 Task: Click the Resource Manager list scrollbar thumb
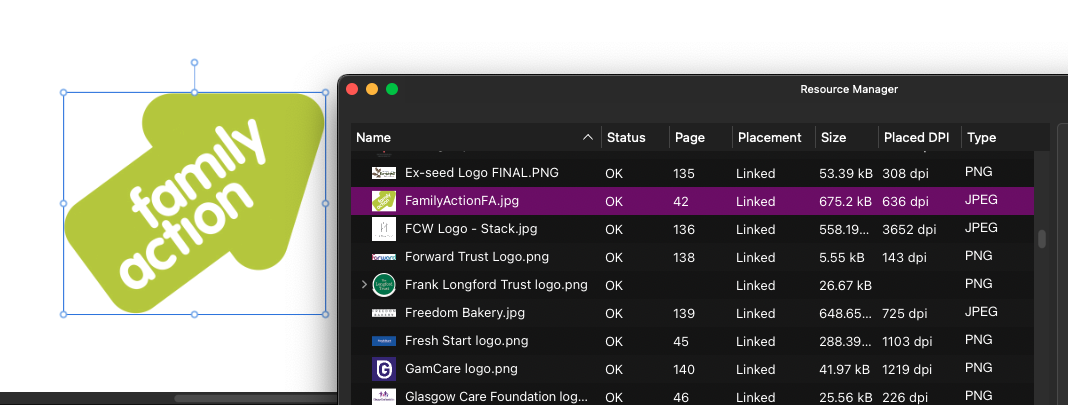1041,239
